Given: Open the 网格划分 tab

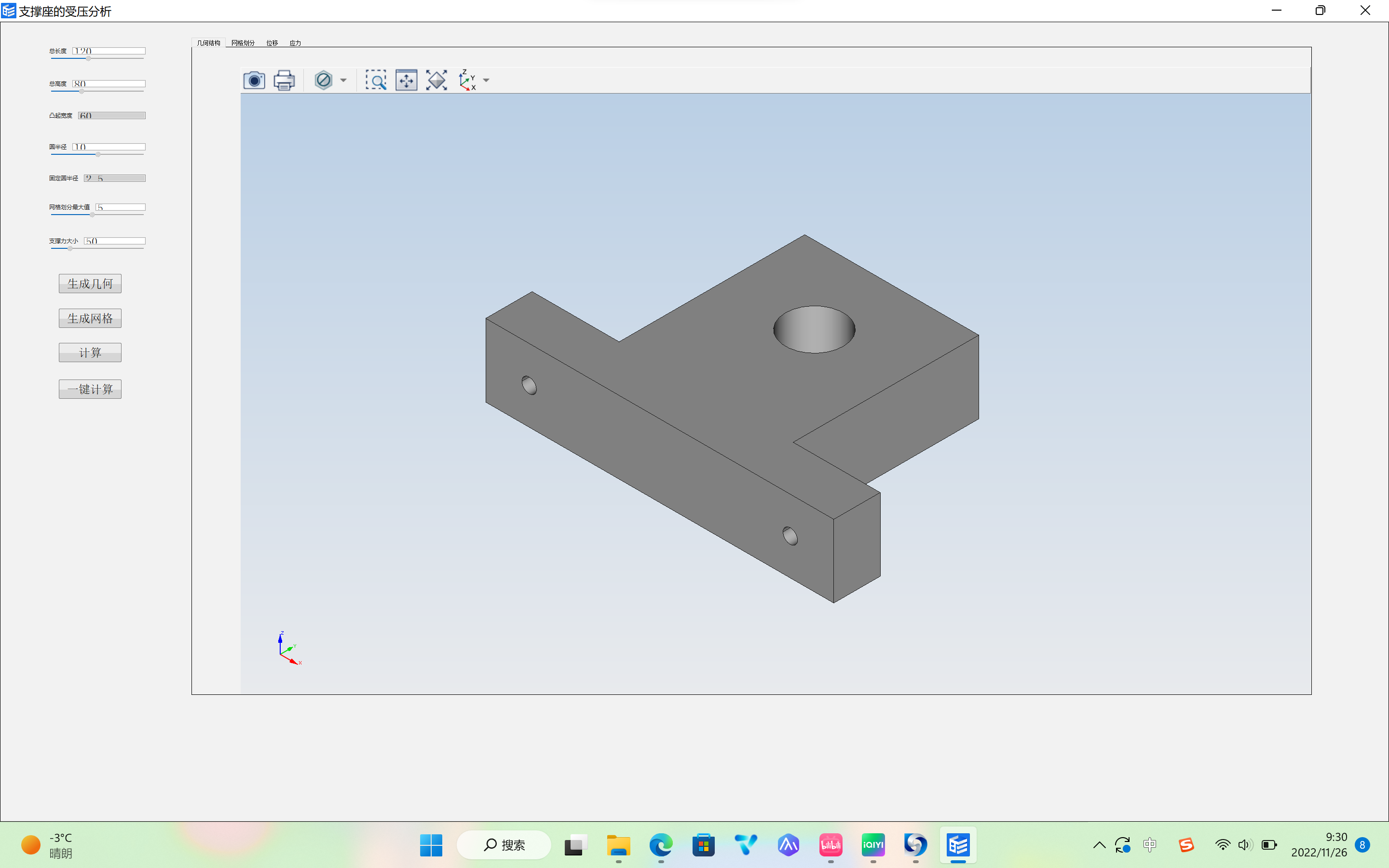Looking at the screenshot, I should click(243, 43).
